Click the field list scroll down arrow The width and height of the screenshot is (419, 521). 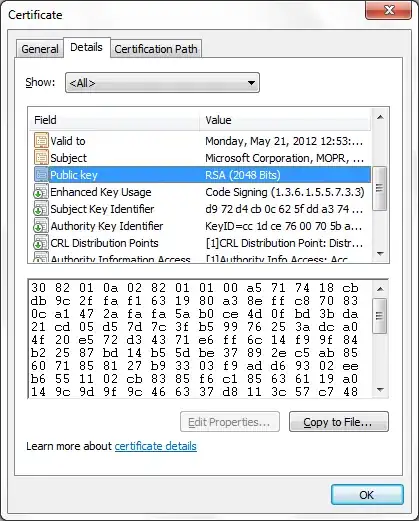click(380, 254)
